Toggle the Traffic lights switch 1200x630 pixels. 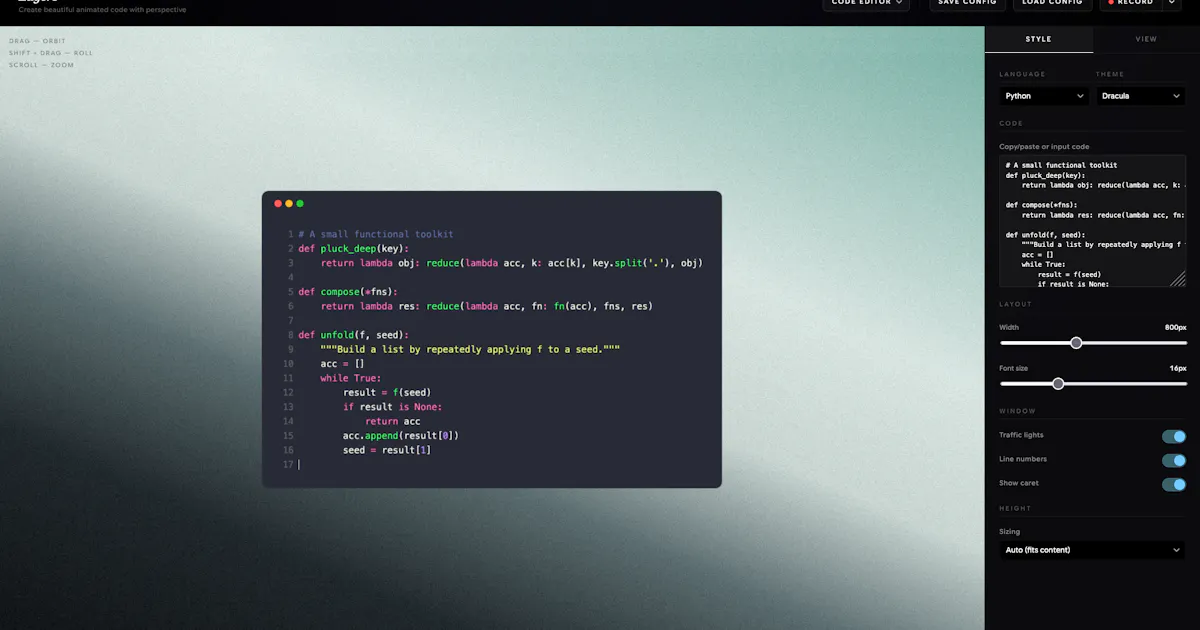click(x=1174, y=436)
